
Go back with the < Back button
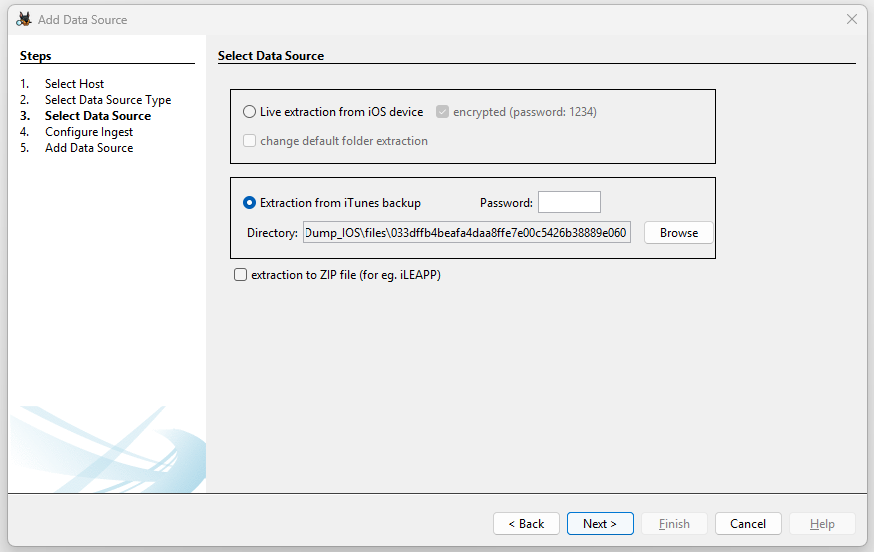click(526, 524)
